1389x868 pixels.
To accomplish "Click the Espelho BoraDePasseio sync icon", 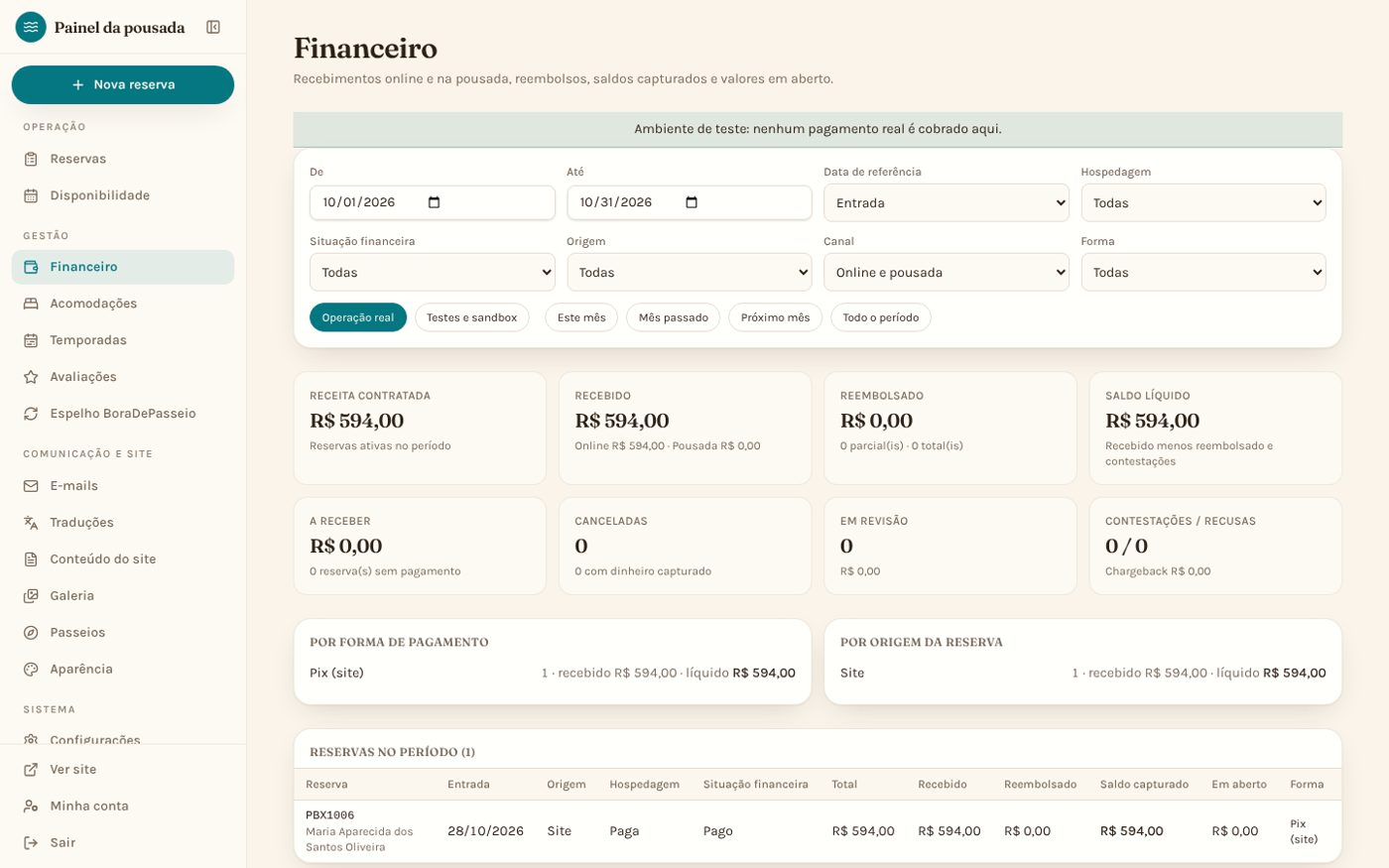I will (31, 414).
